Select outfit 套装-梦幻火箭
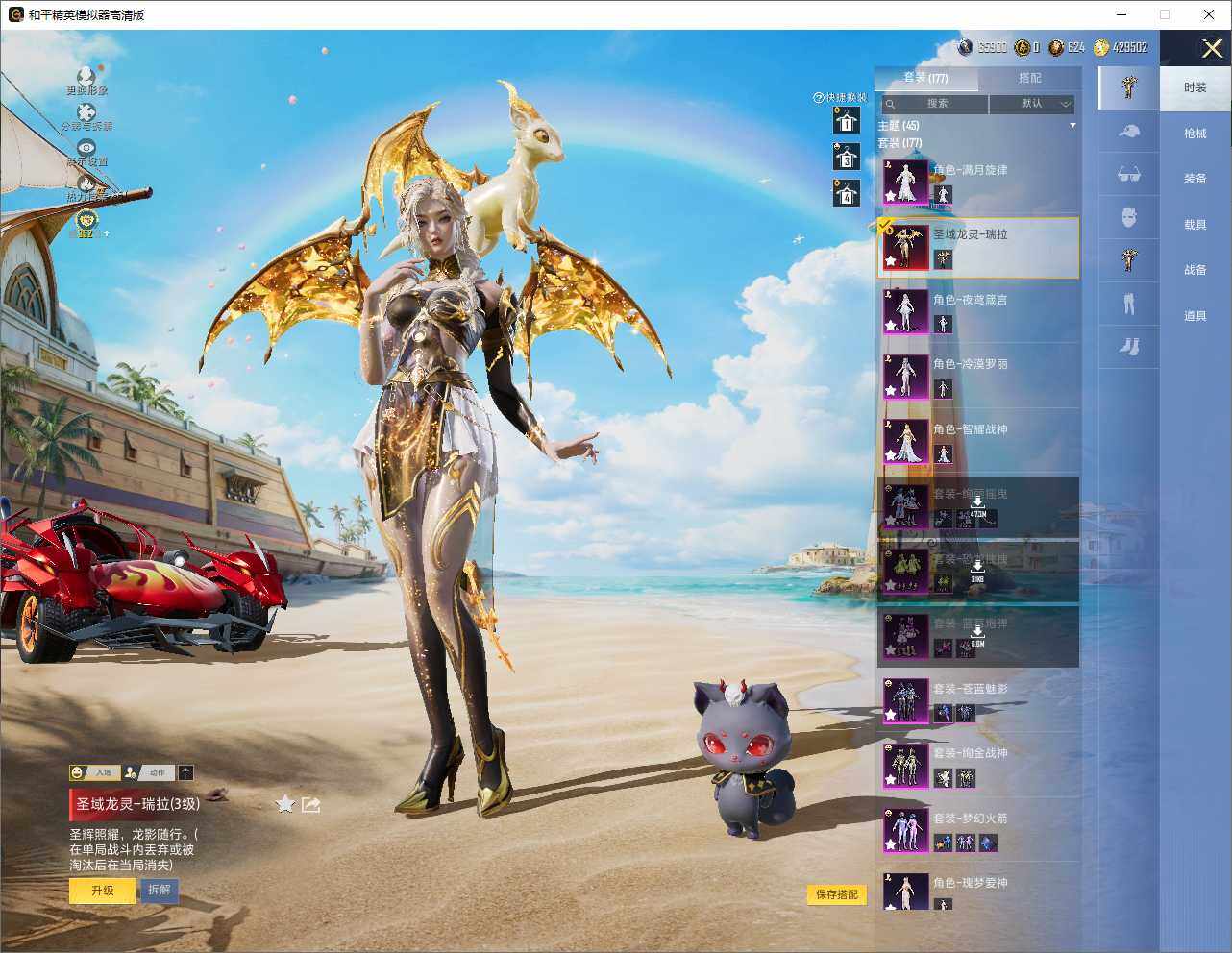1232x953 pixels. pyautogui.click(x=977, y=830)
